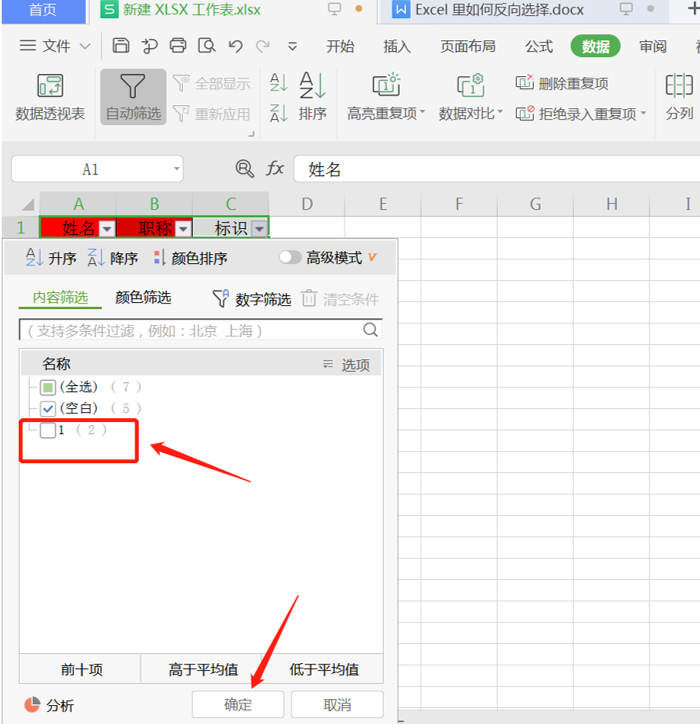The image size is (700, 724).
Task: Click the 数字筛选 number filter option
Action: (252, 299)
